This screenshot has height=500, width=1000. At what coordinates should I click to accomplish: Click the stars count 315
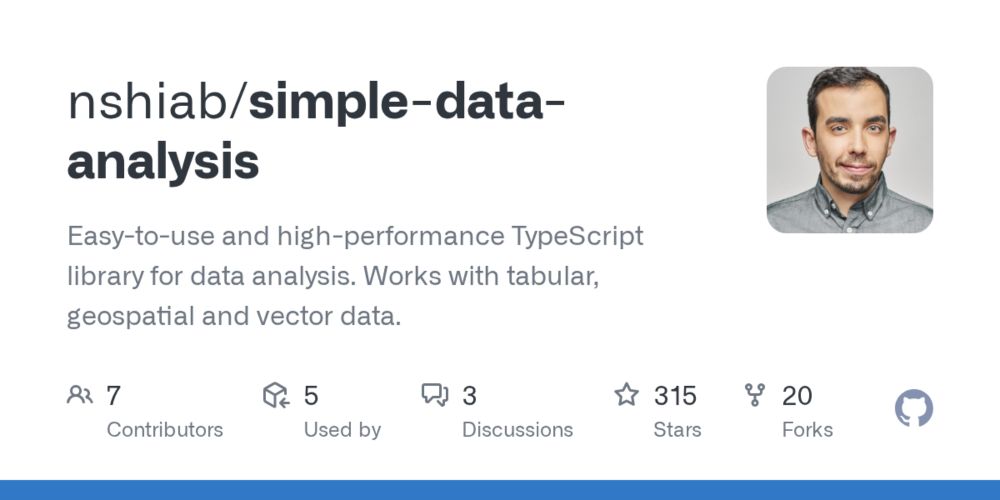(675, 396)
